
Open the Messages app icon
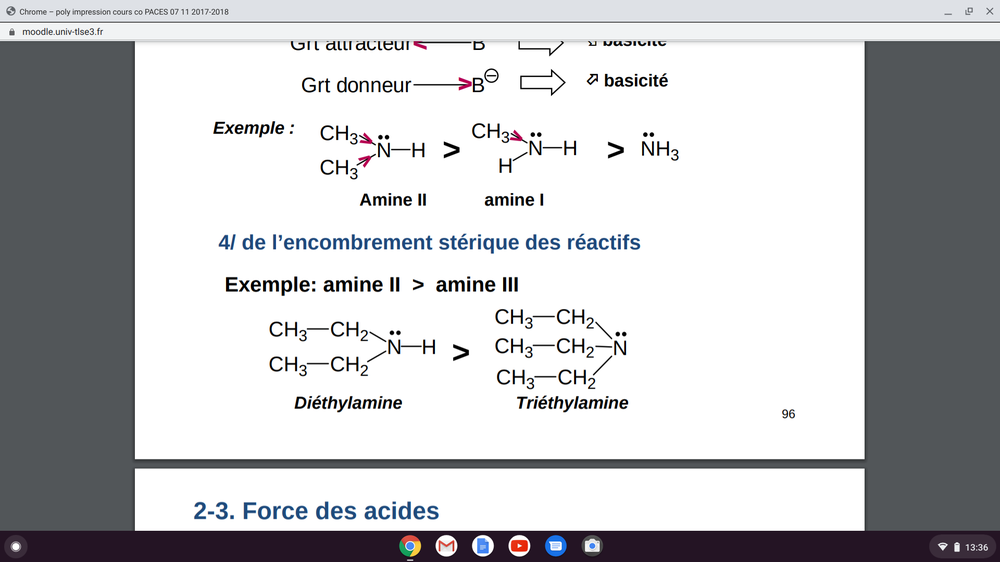[556, 546]
